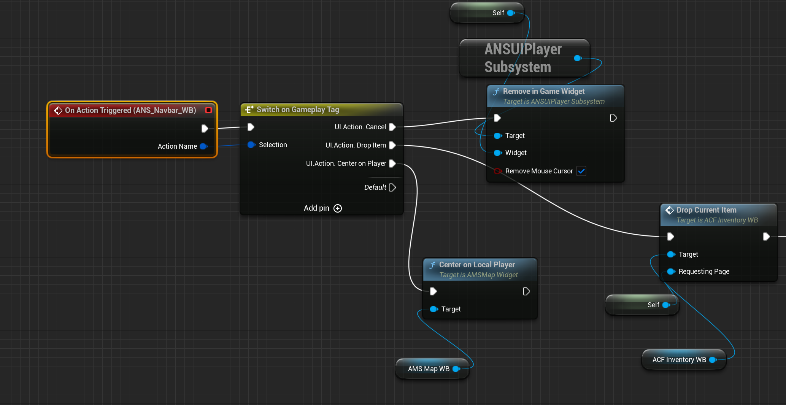
Task: Click the UI.Action.Center on Player output pin
Action: point(392,163)
